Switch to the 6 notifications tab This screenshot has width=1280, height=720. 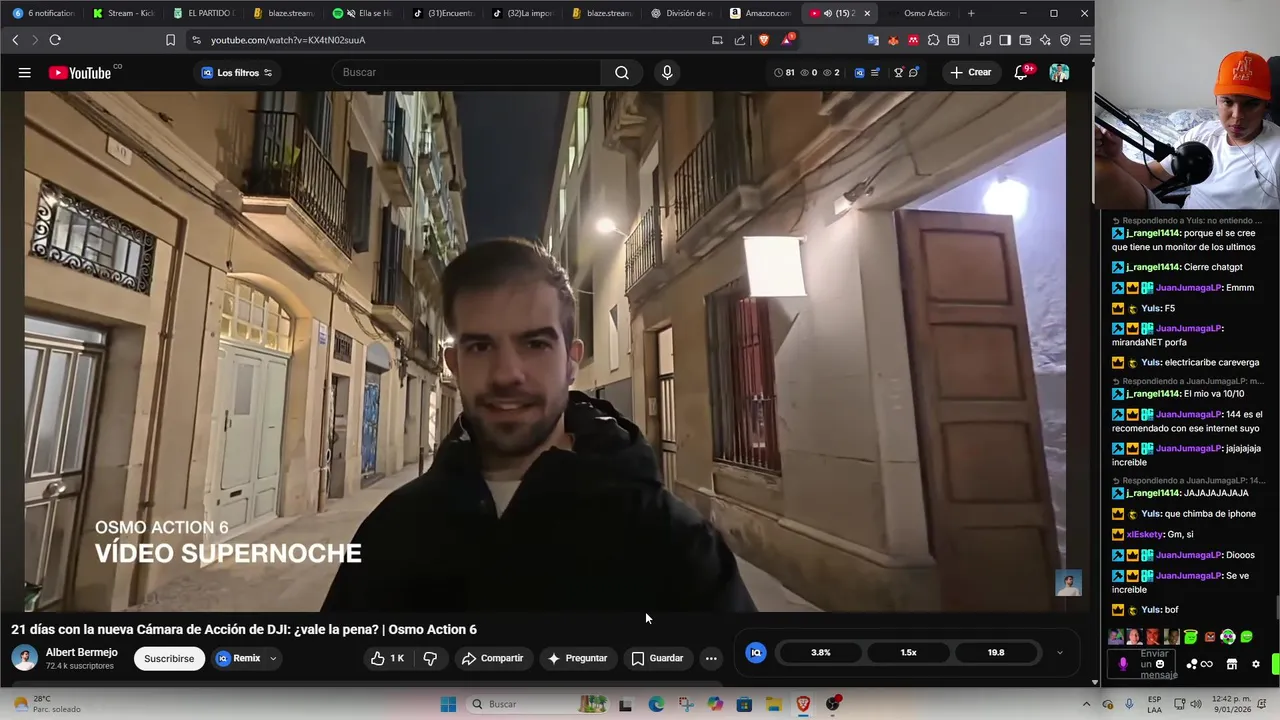pyautogui.click(x=42, y=13)
